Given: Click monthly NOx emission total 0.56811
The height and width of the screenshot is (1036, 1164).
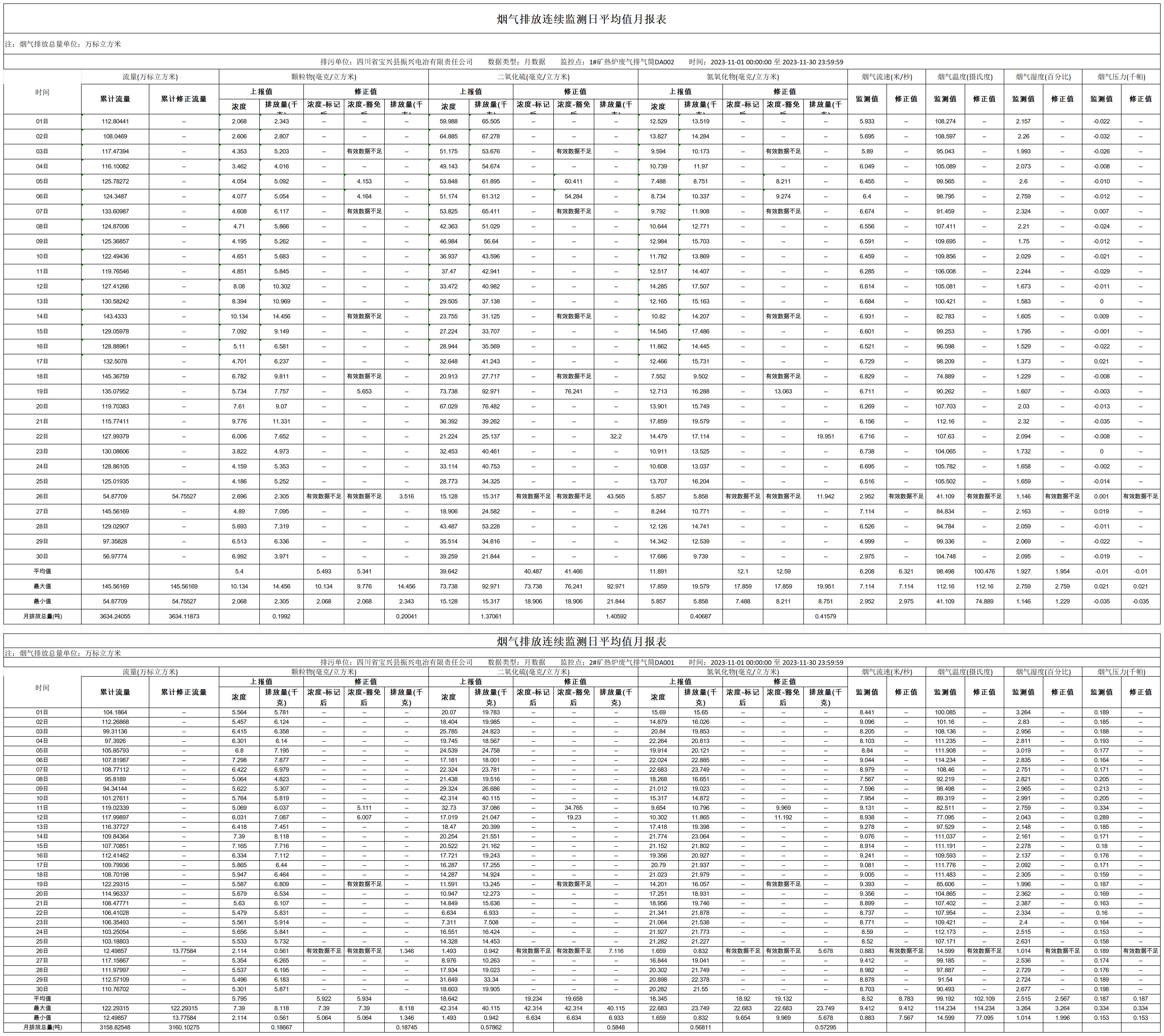Looking at the screenshot, I should 700,1027.
